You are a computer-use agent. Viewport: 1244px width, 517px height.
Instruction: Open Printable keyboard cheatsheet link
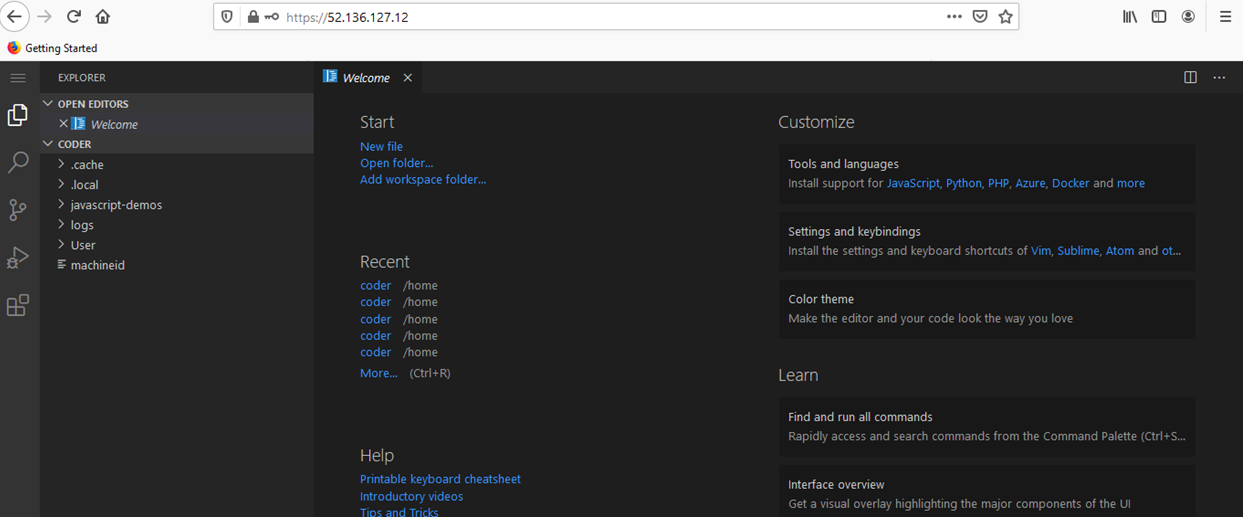[440, 479]
